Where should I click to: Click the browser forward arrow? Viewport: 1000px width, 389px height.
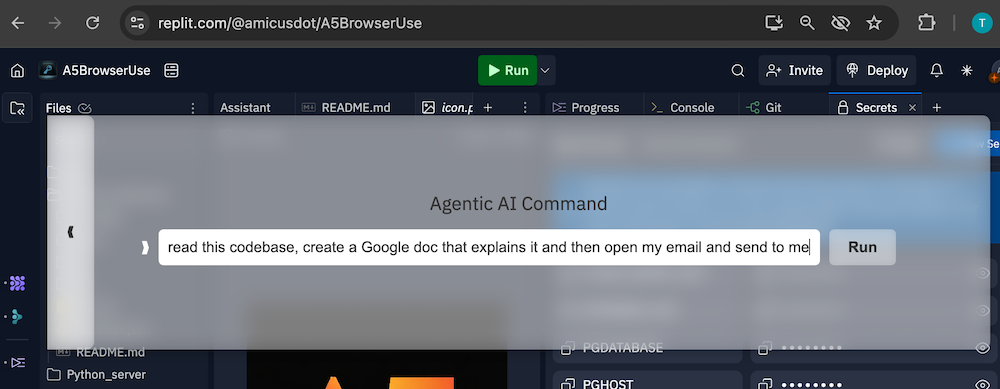click(55, 24)
